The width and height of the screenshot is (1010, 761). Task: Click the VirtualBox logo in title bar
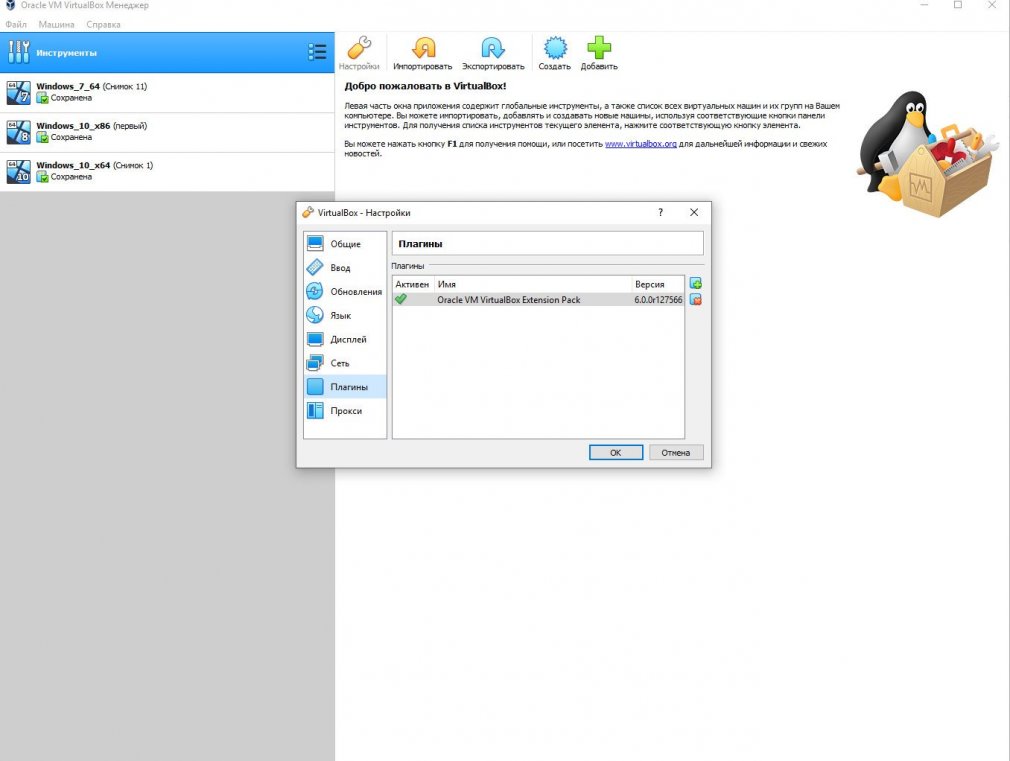(10, 5)
